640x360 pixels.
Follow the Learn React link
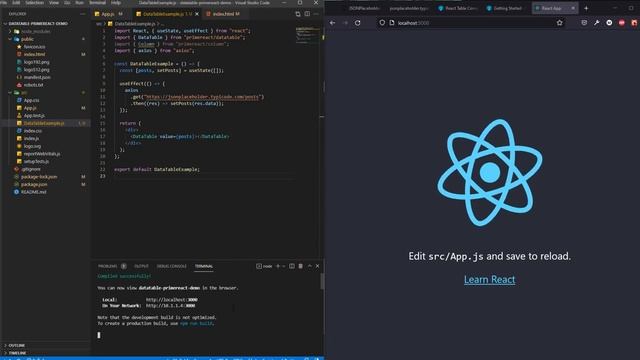[x=489, y=280]
